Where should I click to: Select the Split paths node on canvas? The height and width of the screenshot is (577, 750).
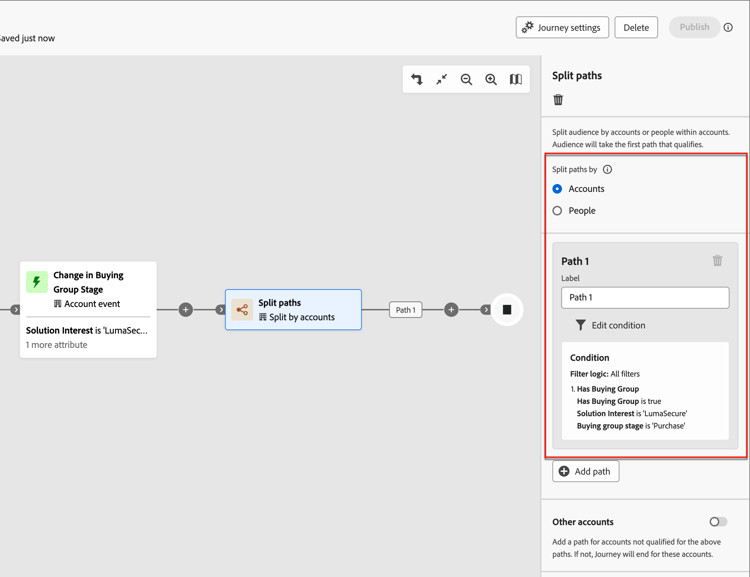(293, 310)
